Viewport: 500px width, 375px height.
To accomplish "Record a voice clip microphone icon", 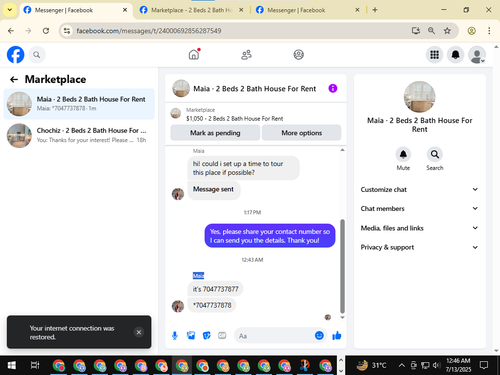I will click(175, 336).
